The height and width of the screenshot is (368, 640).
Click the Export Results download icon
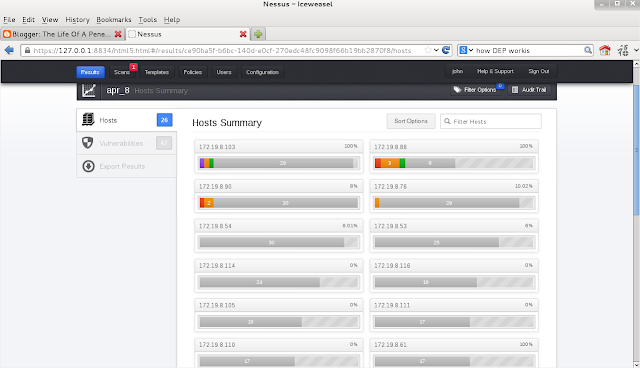click(x=88, y=166)
